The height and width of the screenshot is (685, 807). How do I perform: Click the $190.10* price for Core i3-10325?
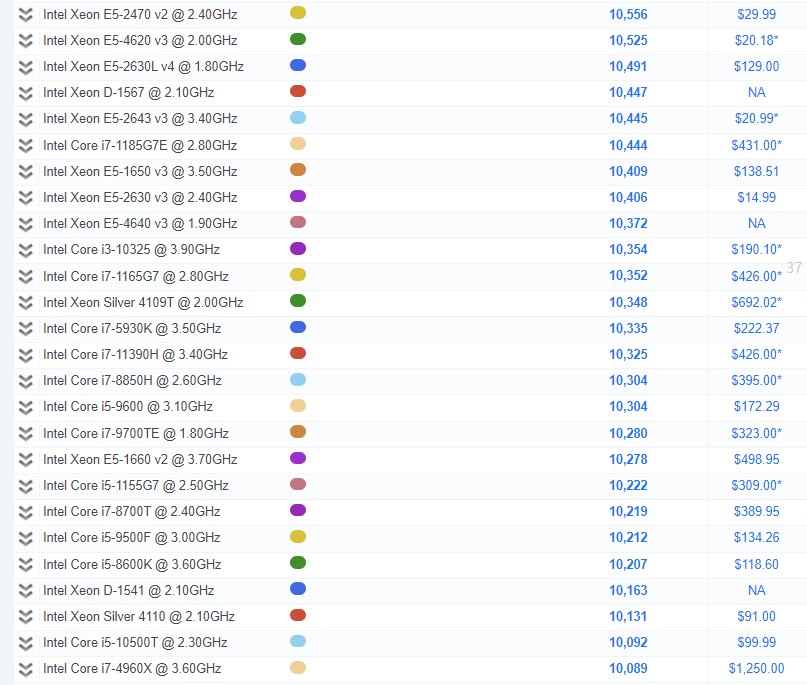[757, 250]
